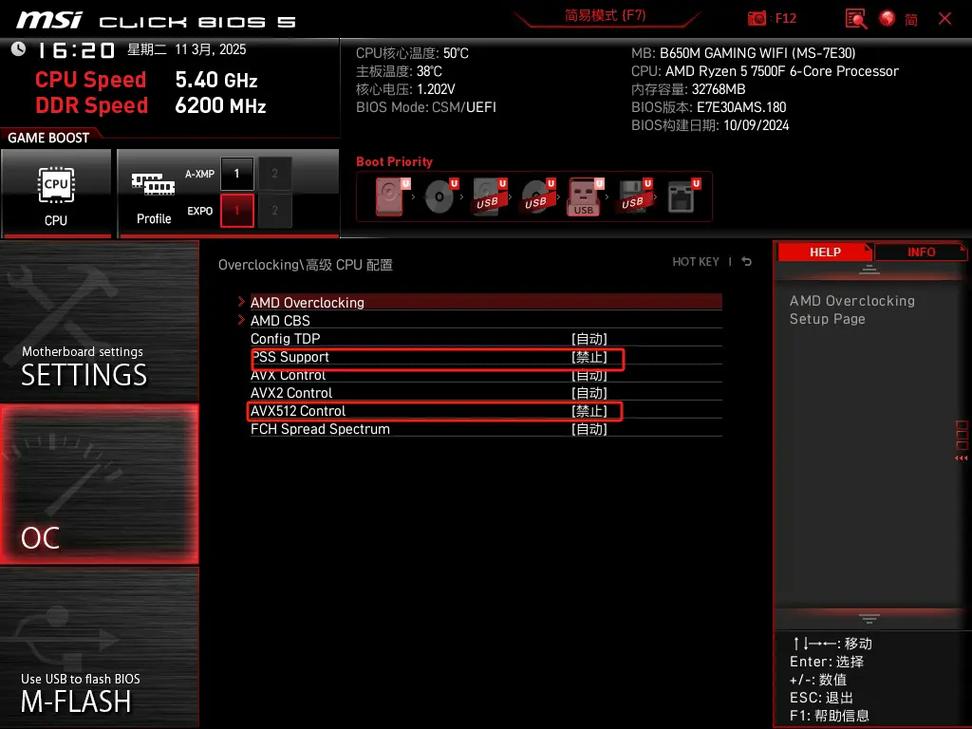Click the HOT KEY label

tap(695, 262)
